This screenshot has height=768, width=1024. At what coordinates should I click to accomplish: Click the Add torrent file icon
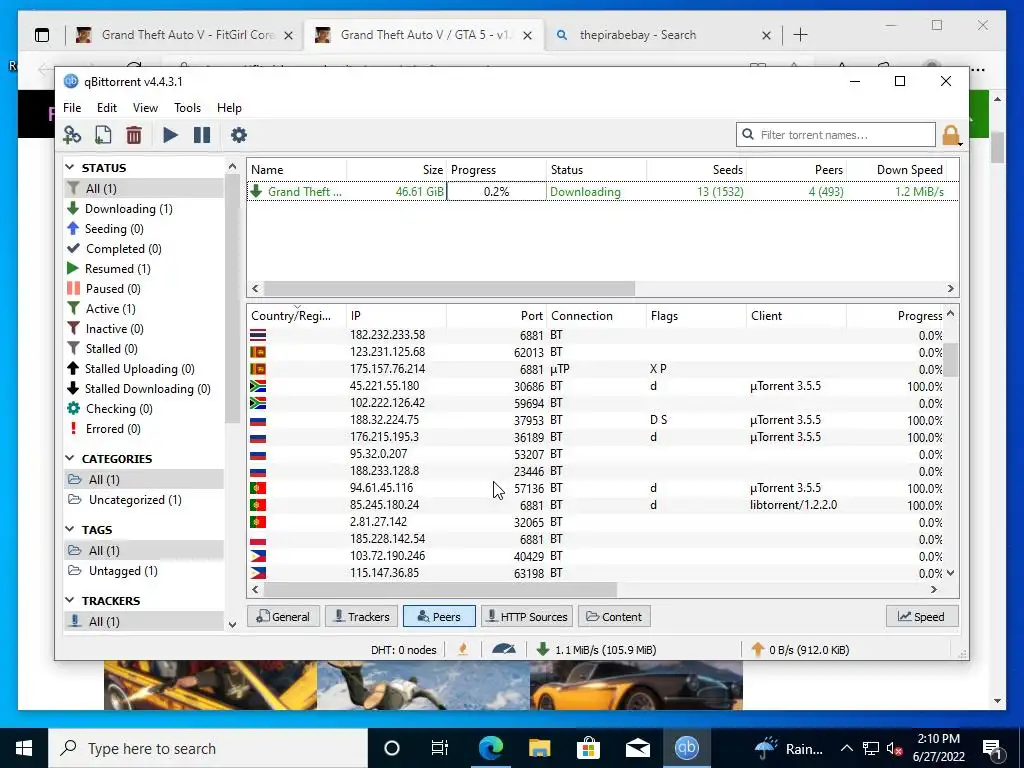coord(103,135)
